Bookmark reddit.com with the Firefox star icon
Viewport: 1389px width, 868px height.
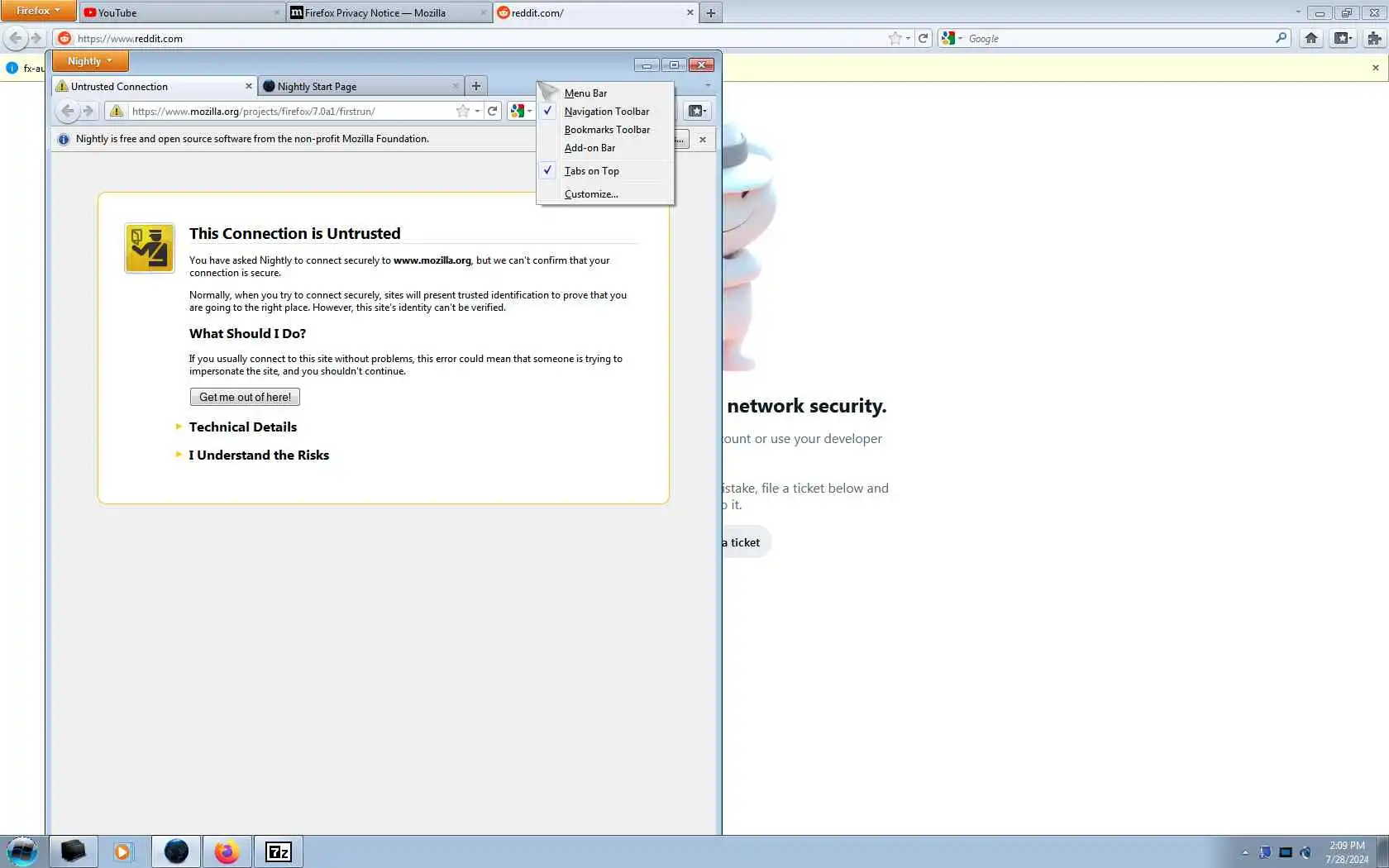[895, 38]
